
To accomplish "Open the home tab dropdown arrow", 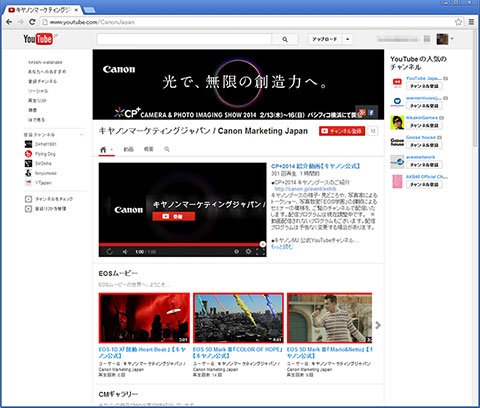I will pos(112,150).
